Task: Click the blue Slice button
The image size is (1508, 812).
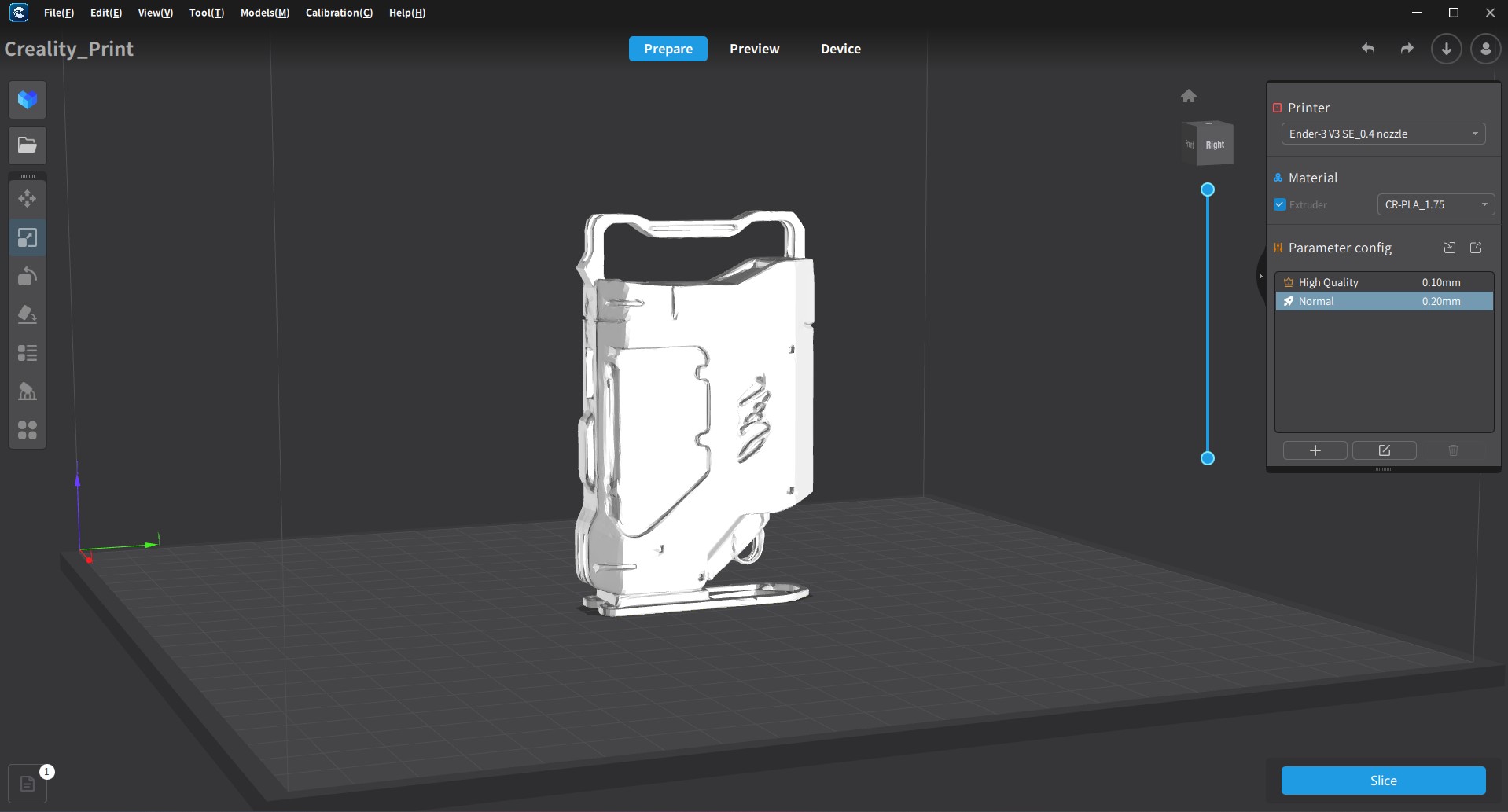Action: (x=1384, y=781)
